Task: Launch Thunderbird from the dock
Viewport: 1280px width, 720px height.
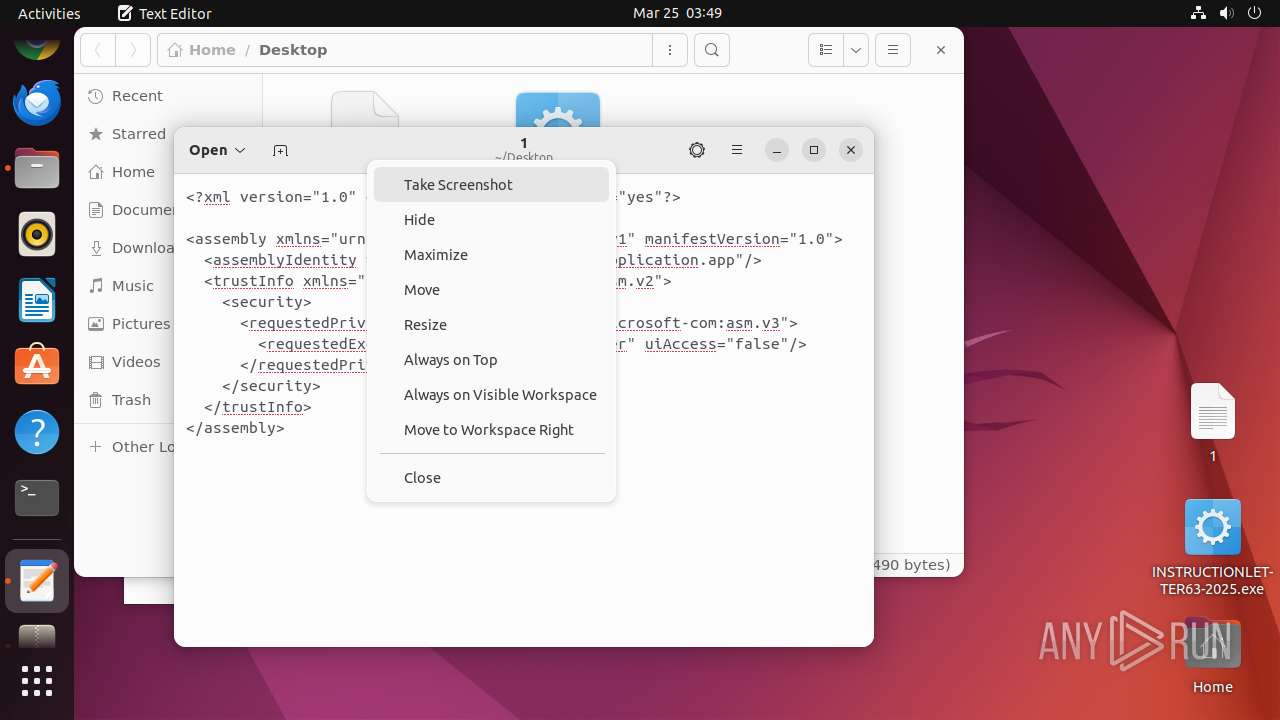Action: [37, 102]
